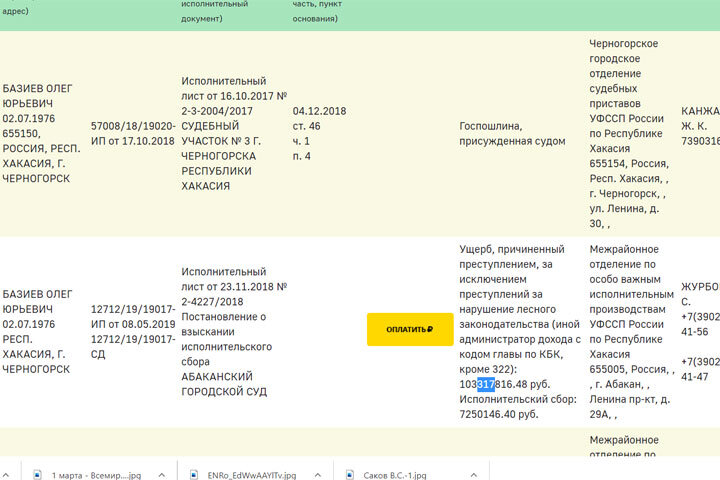Click address Ленина пр-кт, д. 29А

coord(630,407)
